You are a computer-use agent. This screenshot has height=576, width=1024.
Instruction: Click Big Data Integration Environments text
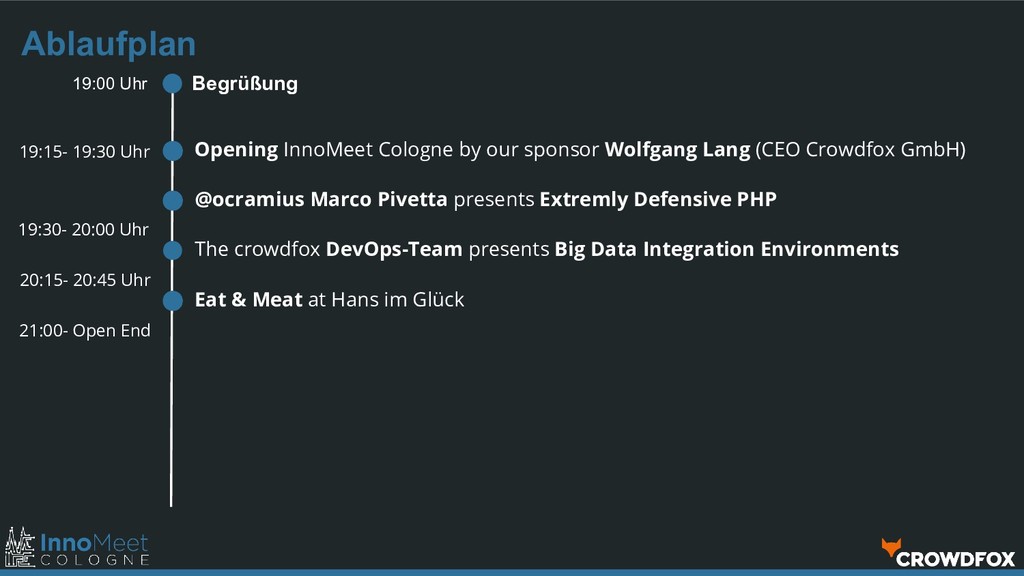[x=726, y=248]
